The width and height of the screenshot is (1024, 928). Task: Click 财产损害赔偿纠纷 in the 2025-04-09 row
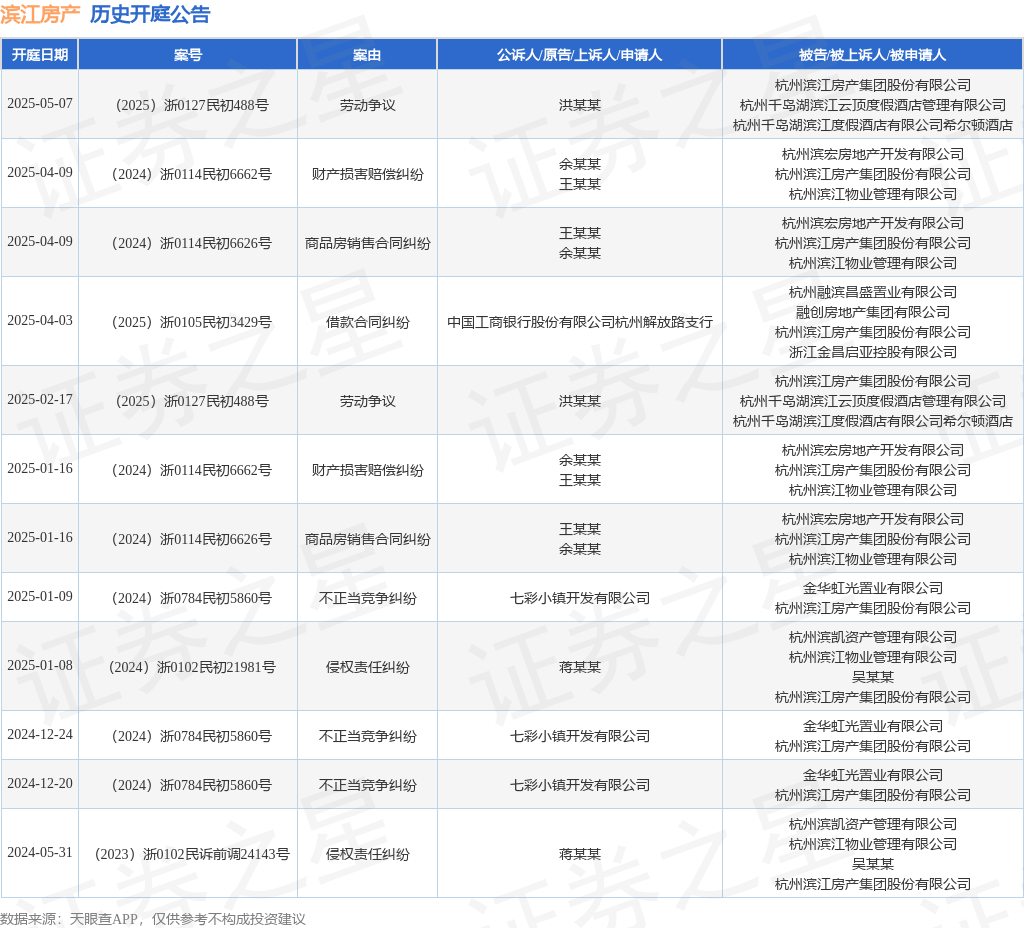368,174
